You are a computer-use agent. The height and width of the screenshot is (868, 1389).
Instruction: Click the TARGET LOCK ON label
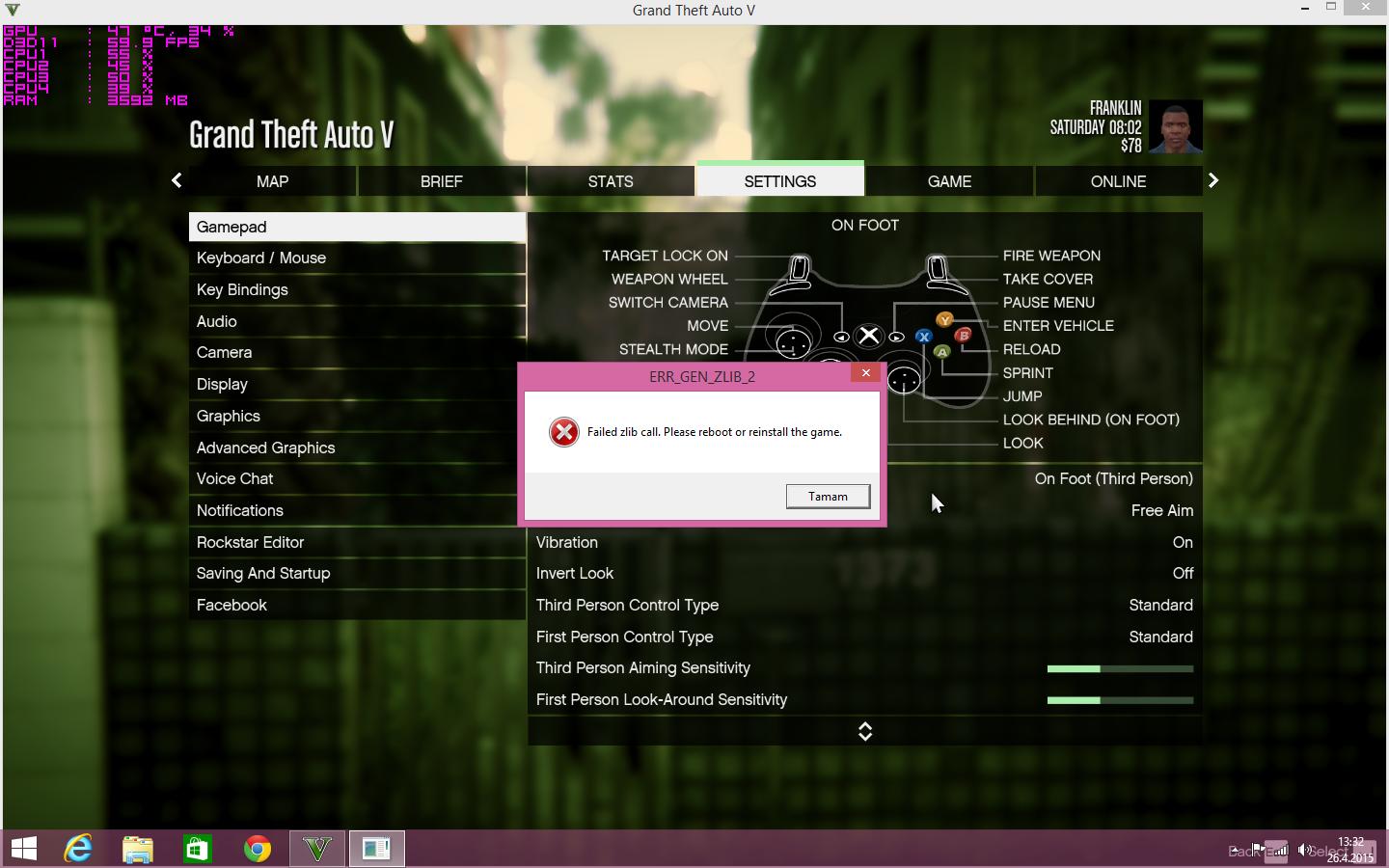point(665,256)
